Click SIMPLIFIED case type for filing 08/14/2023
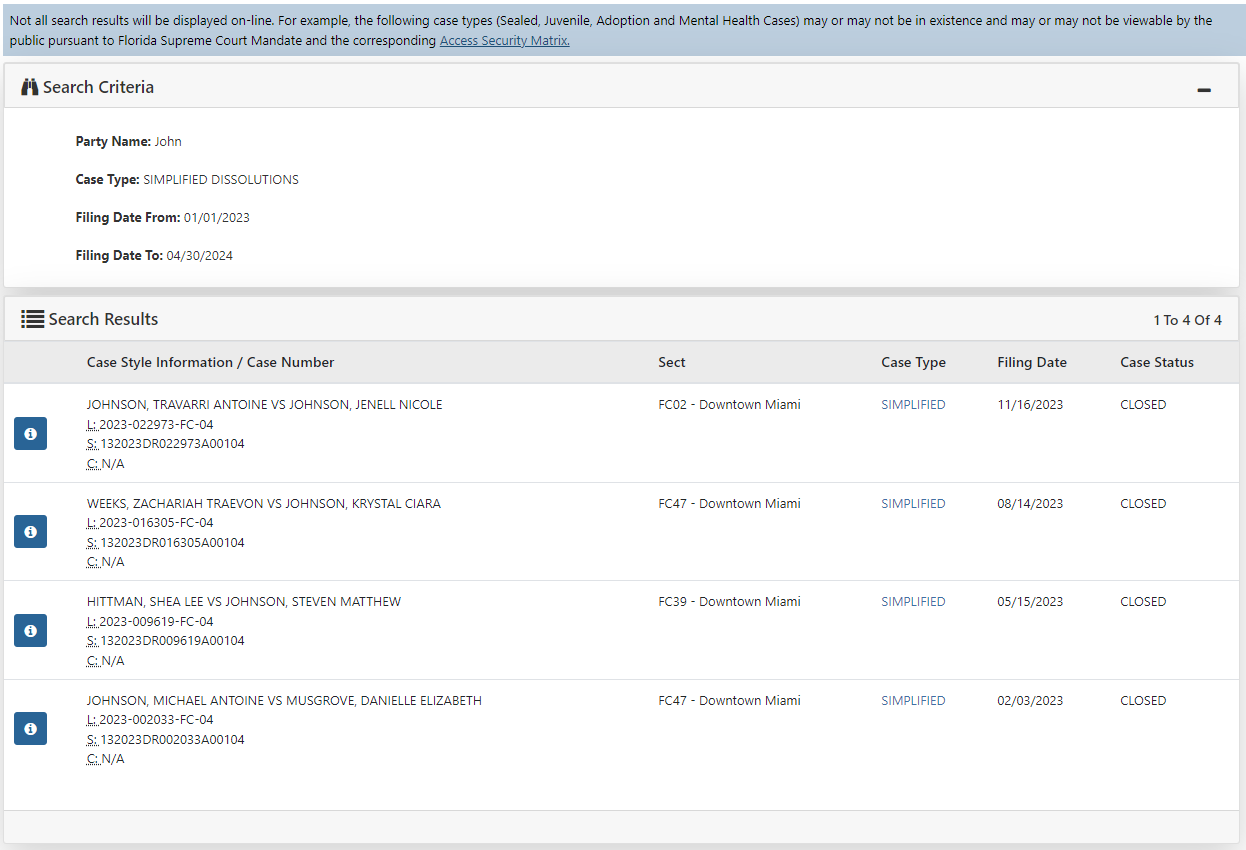 pyautogui.click(x=913, y=504)
